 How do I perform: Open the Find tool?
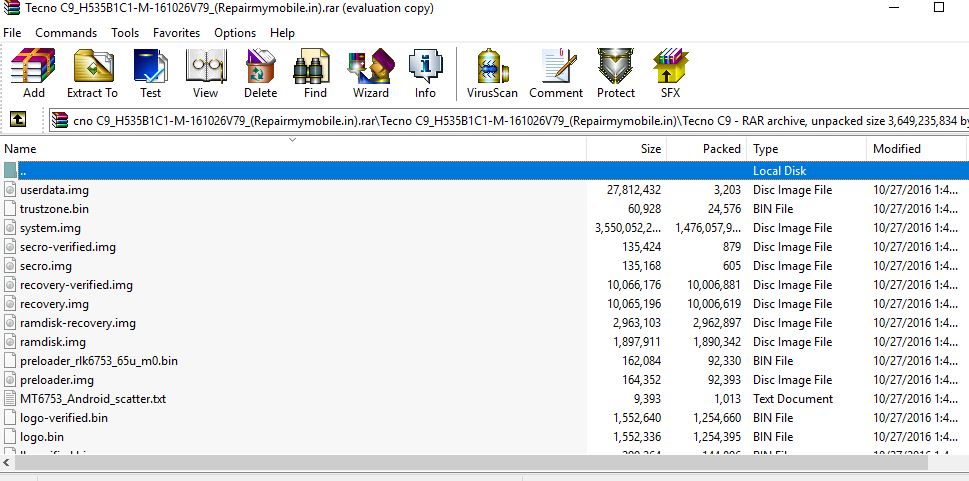point(315,73)
